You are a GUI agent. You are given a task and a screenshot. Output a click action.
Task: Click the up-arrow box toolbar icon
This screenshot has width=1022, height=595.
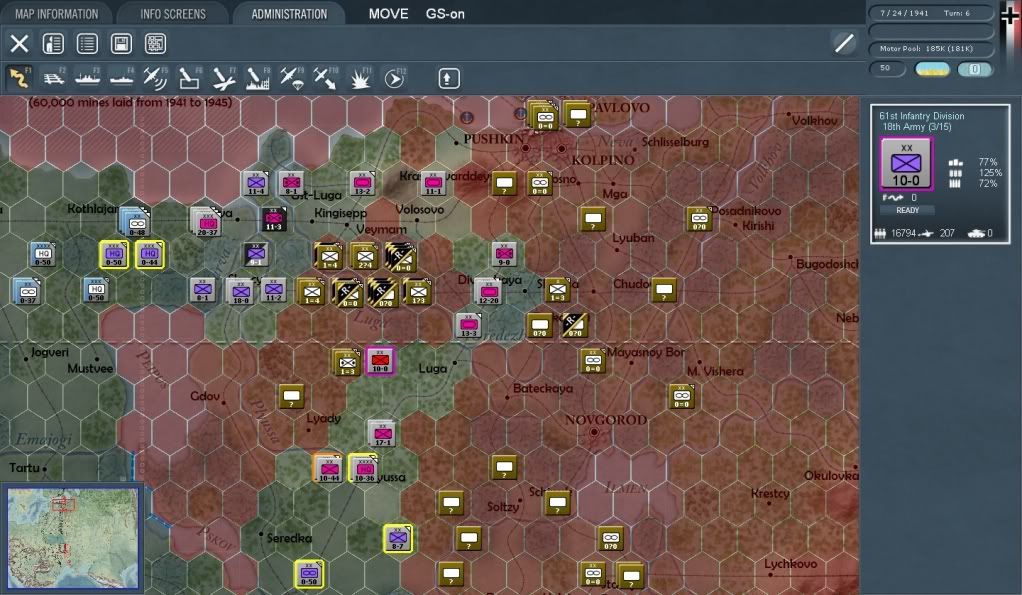pos(448,78)
